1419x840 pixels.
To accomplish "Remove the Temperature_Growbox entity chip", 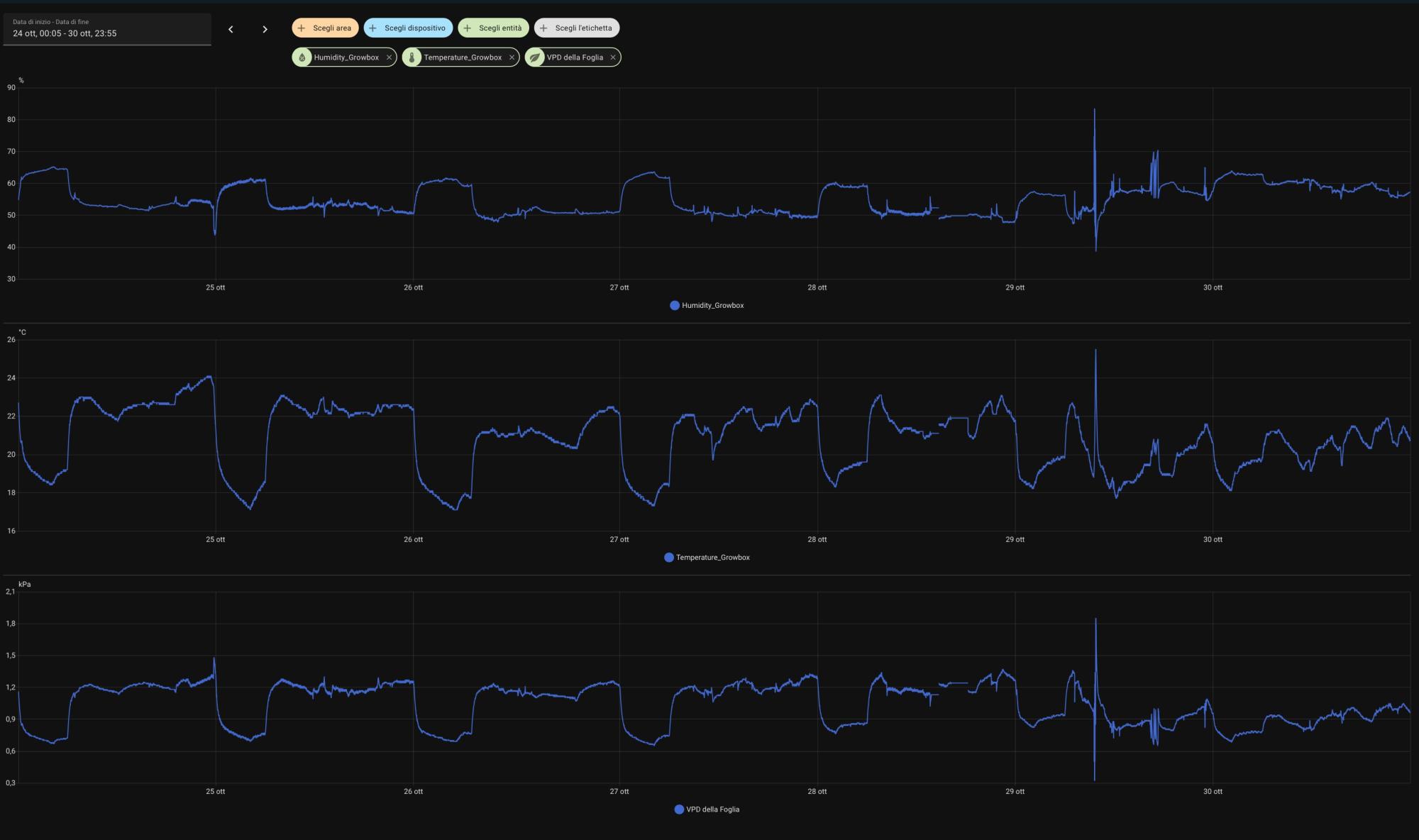I will click(512, 57).
